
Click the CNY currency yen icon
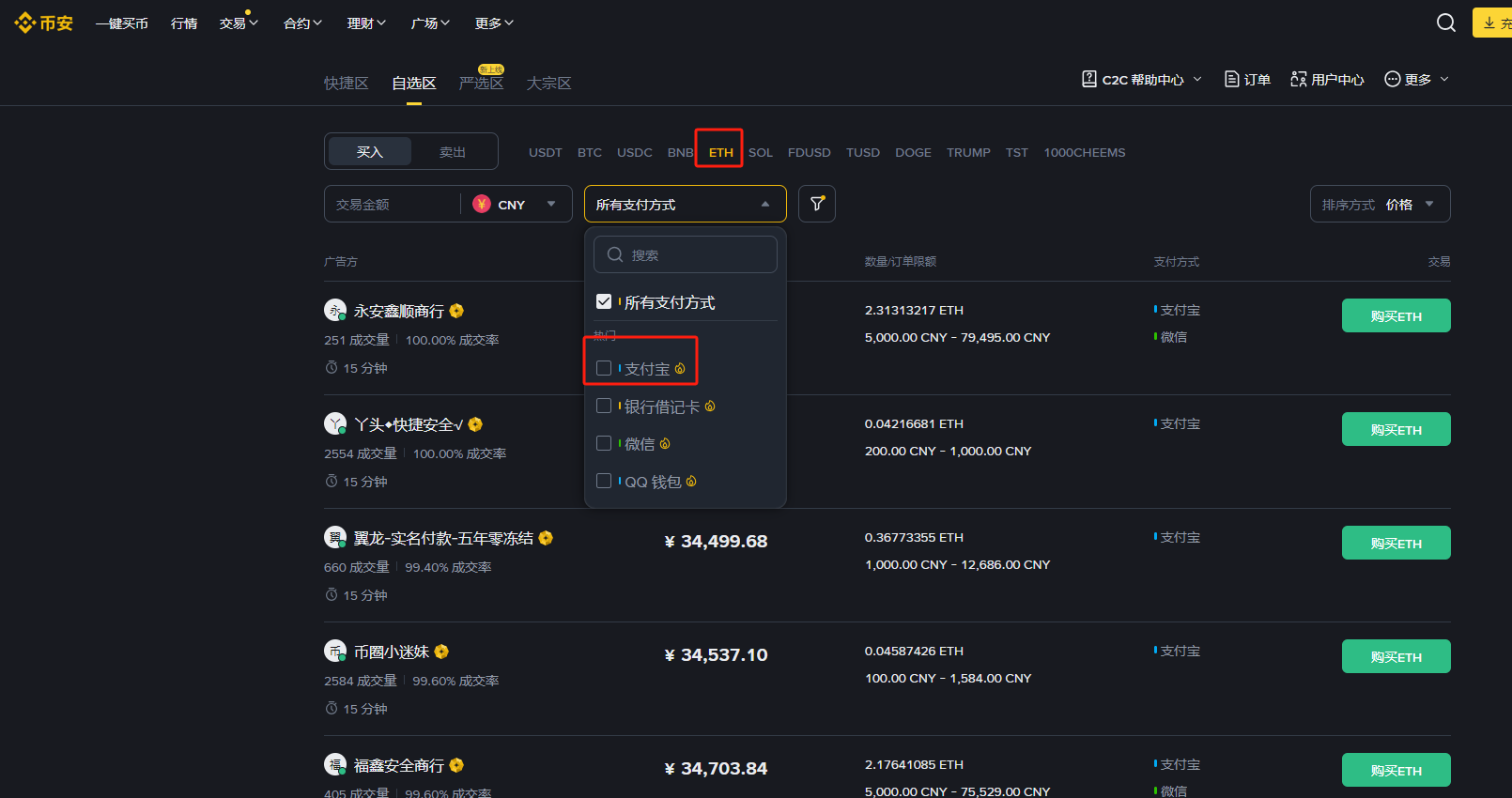(x=482, y=204)
